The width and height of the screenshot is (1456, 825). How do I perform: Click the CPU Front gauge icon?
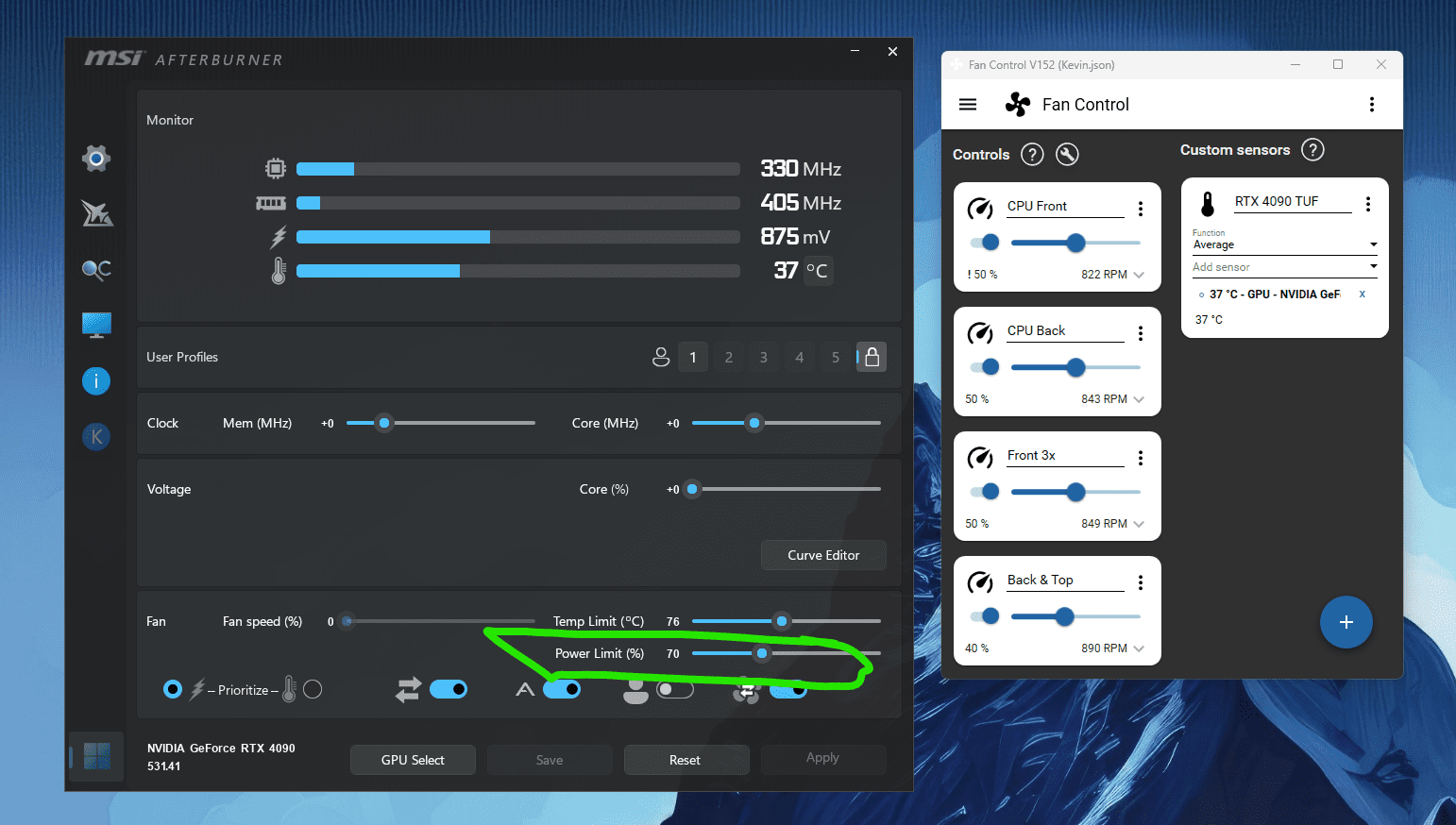980,208
